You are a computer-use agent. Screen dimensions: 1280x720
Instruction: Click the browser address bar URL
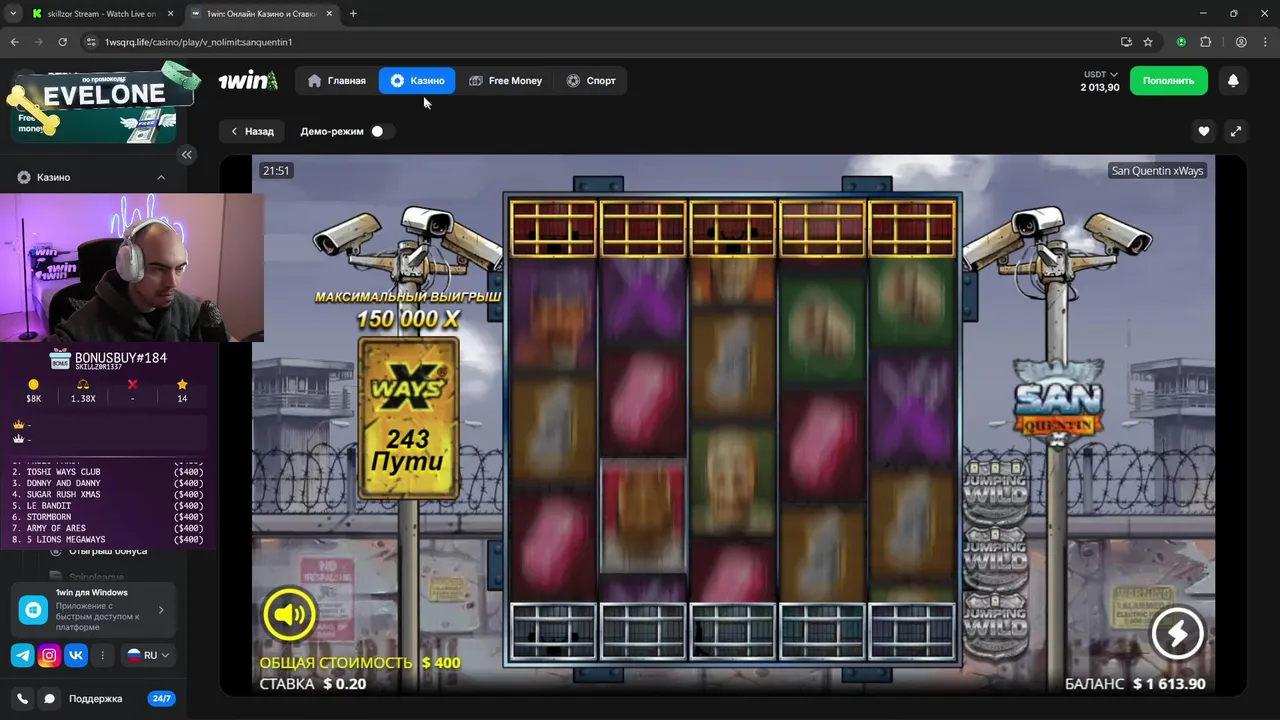198,42
